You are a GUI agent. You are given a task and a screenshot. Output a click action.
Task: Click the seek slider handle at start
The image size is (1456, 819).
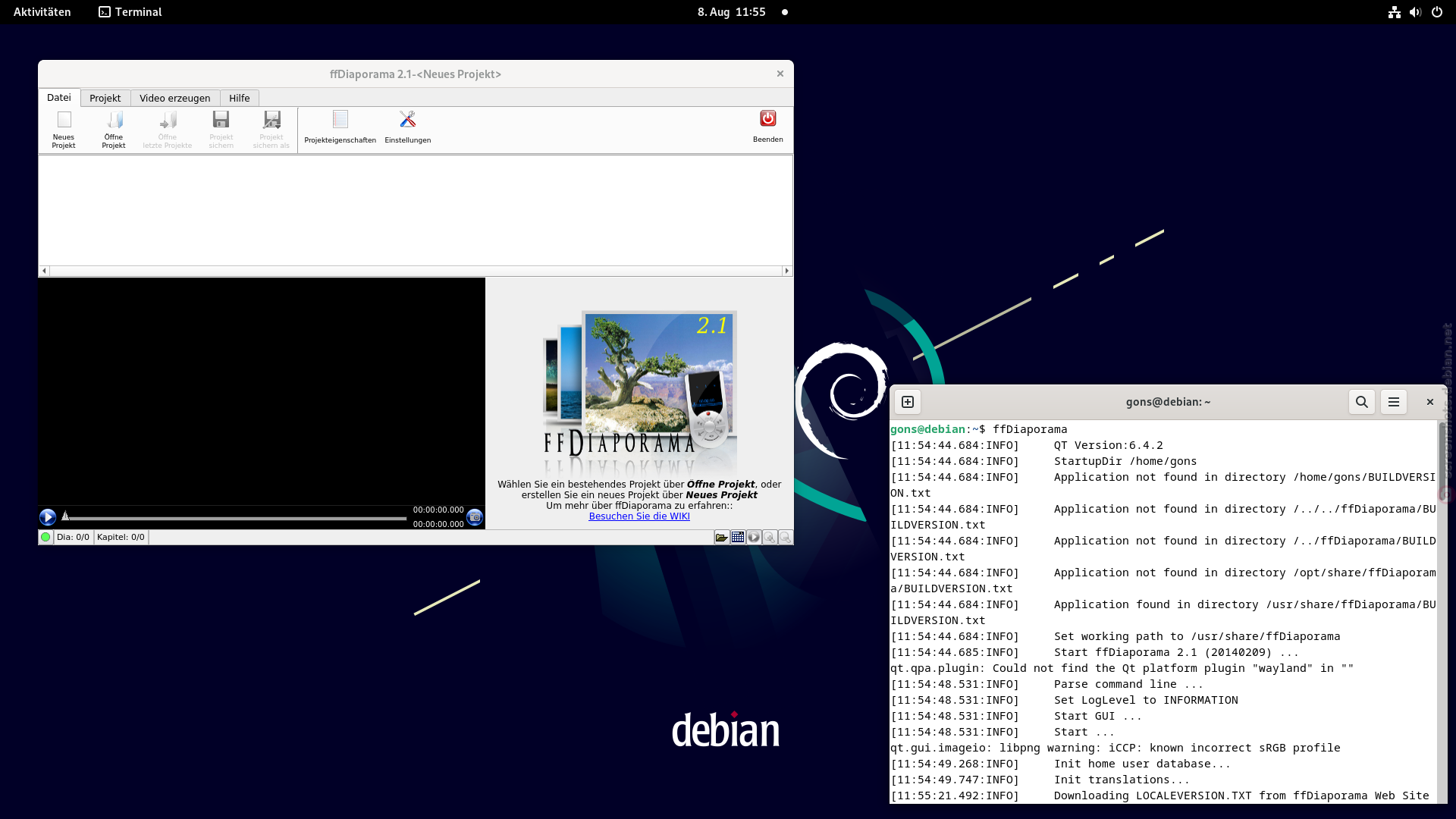[65, 516]
